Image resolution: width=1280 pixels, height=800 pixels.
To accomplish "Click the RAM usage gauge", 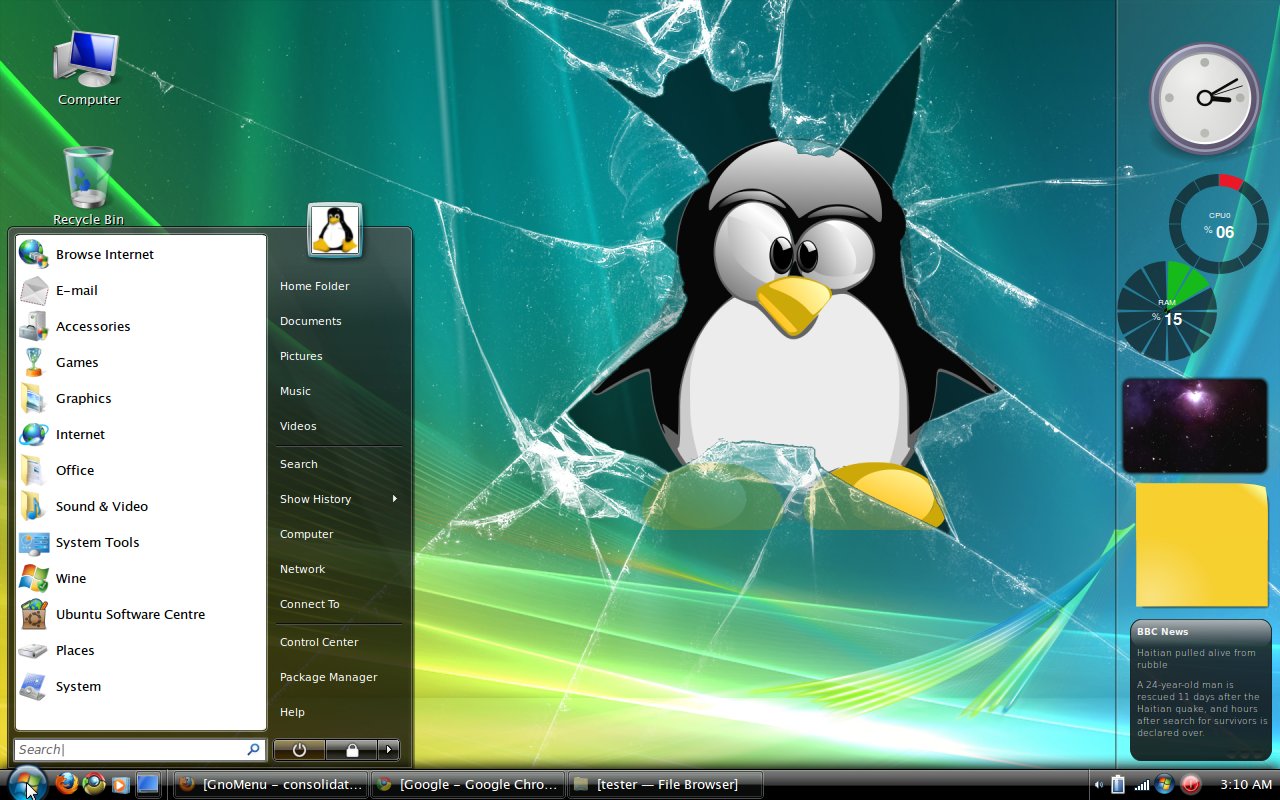I will click(x=1167, y=311).
